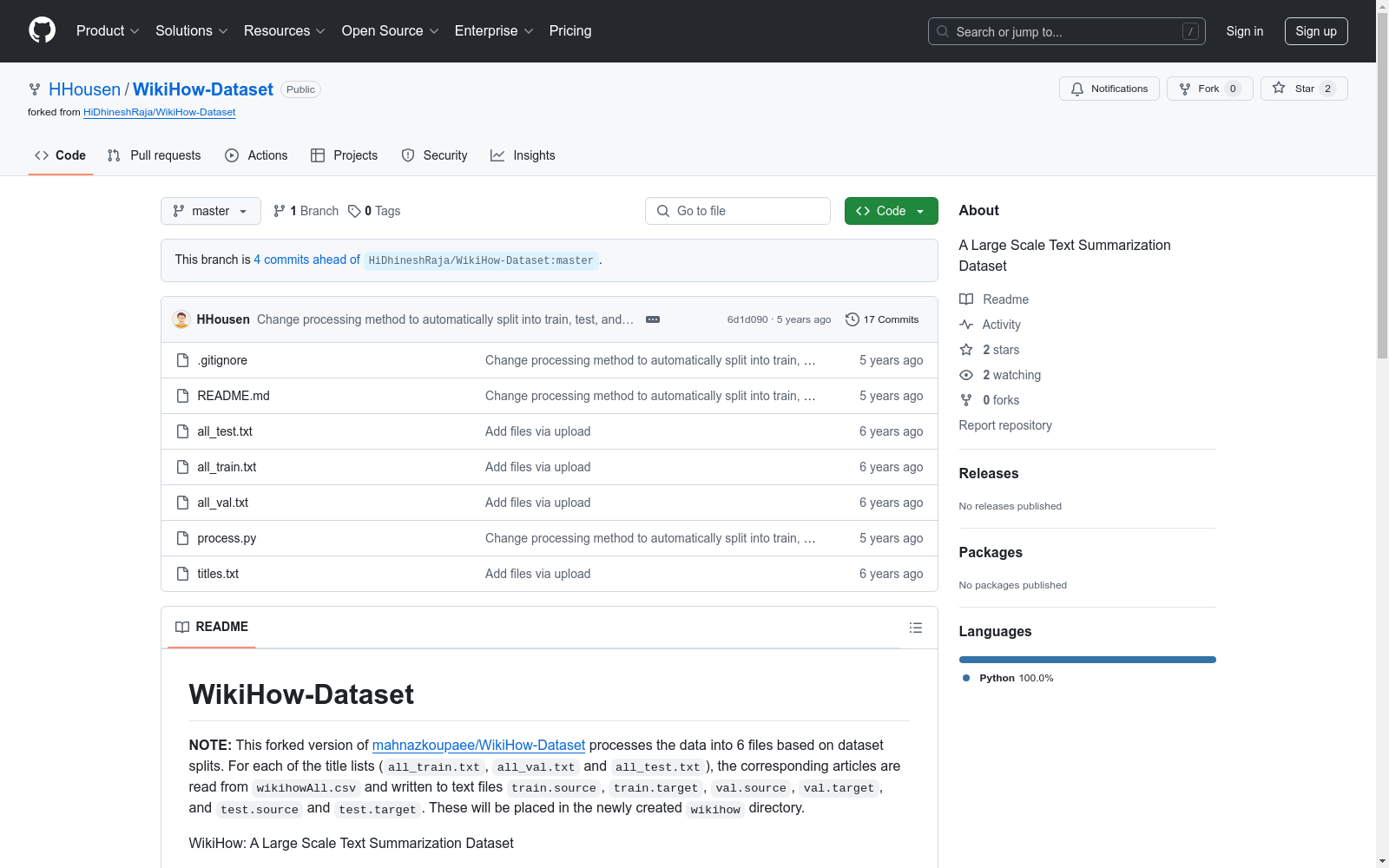Switch to the Pull requests tab

(x=155, y=155)
